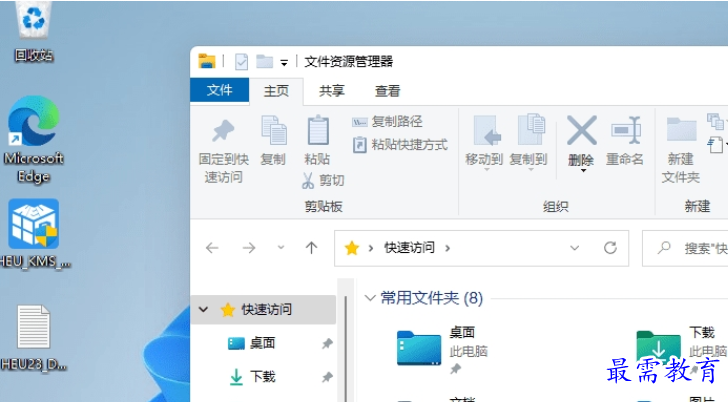
Task: Click the forward navigation arrow
Action: pyautogui.click(x=249, y=248)
